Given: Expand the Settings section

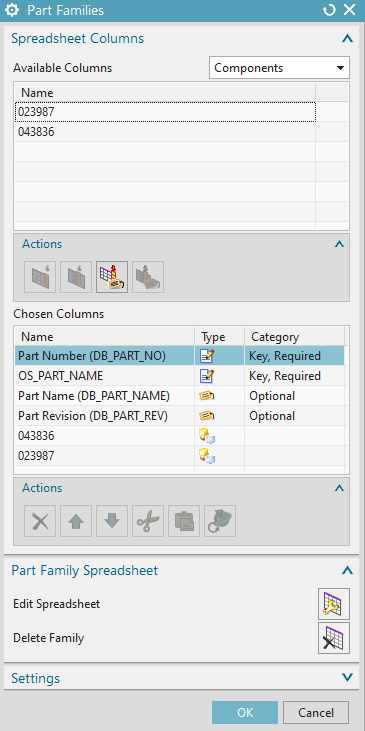Looking at the screenshot, I should [x=347, y=677].
